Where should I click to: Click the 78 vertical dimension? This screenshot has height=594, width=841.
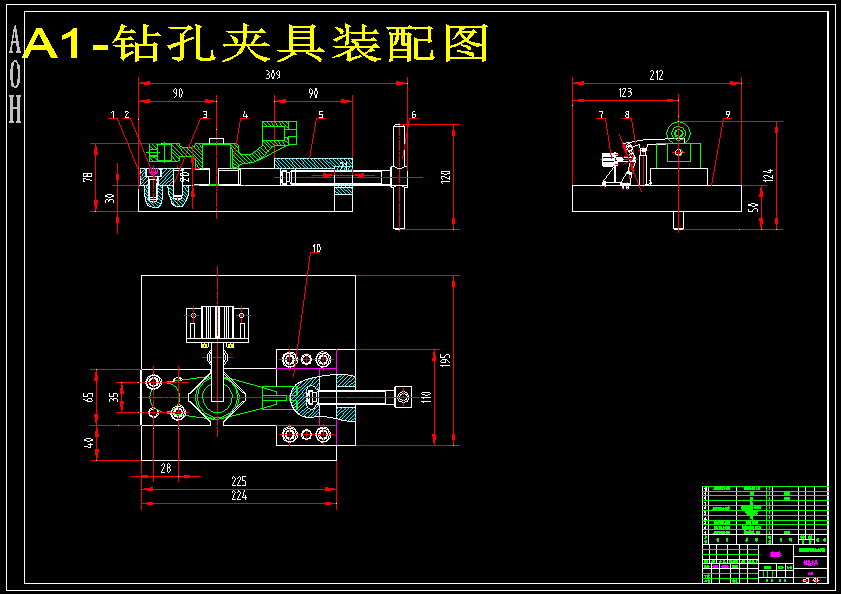pyautogui.click(x=88, y=177)
